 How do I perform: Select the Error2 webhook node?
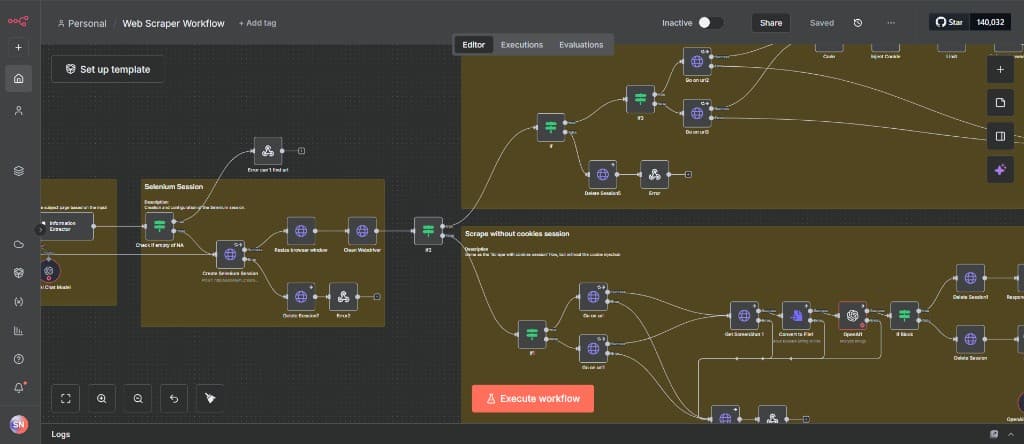344,296
